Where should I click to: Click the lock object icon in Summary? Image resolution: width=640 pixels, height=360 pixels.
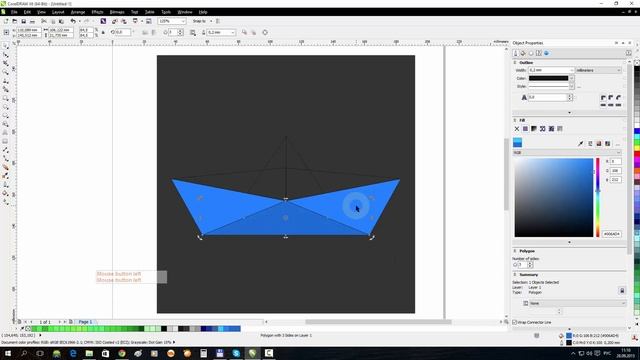[x=622, y=291]
